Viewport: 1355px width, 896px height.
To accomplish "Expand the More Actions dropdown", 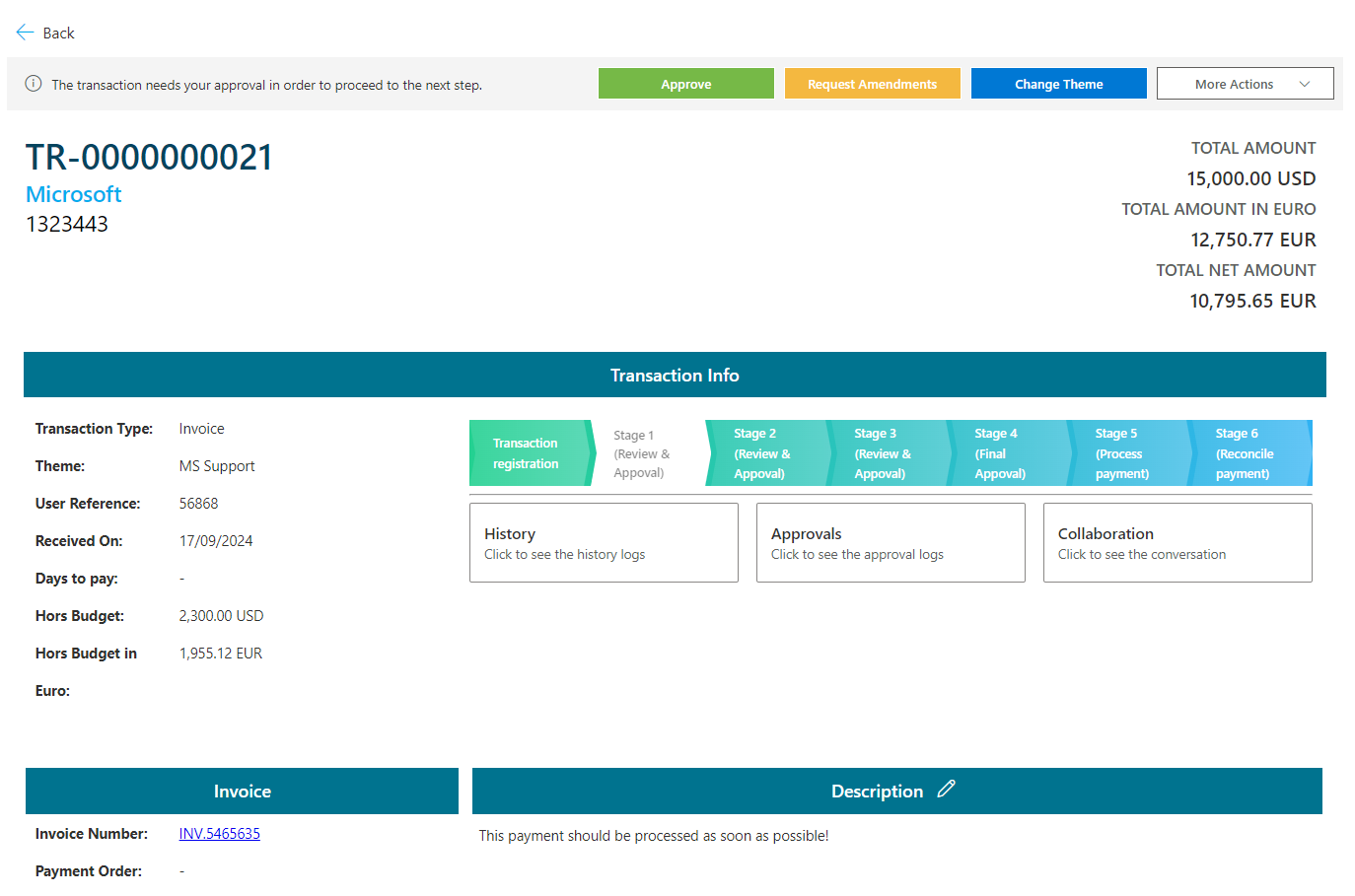I will pos(1245,84).
